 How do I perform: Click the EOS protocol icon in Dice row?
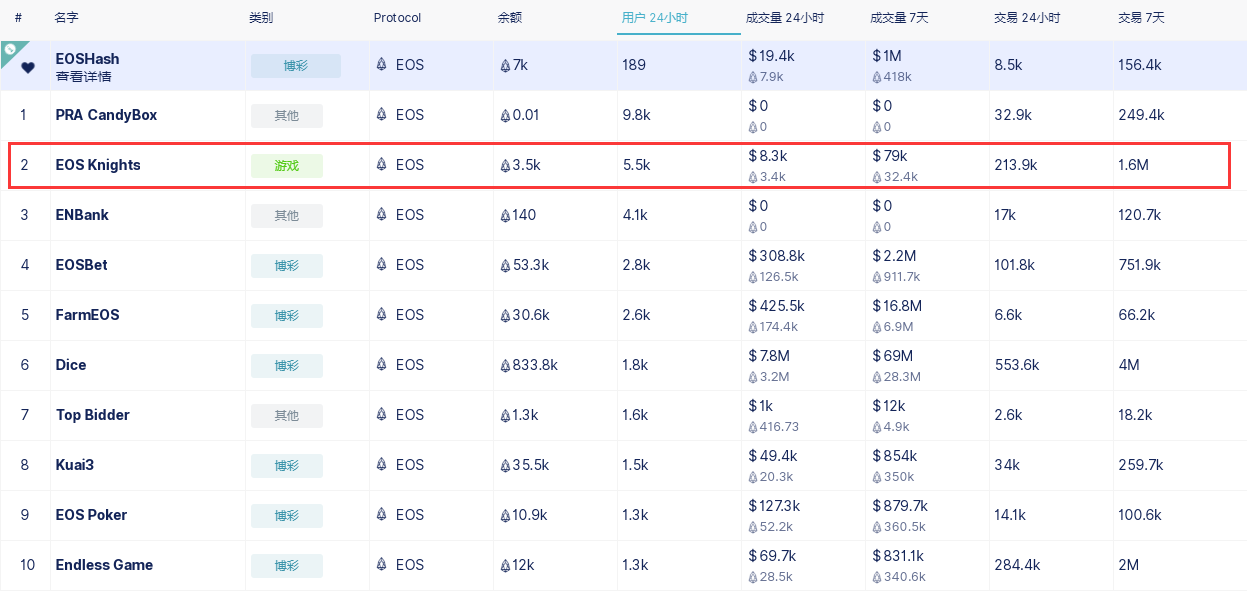tap(381, 364)
